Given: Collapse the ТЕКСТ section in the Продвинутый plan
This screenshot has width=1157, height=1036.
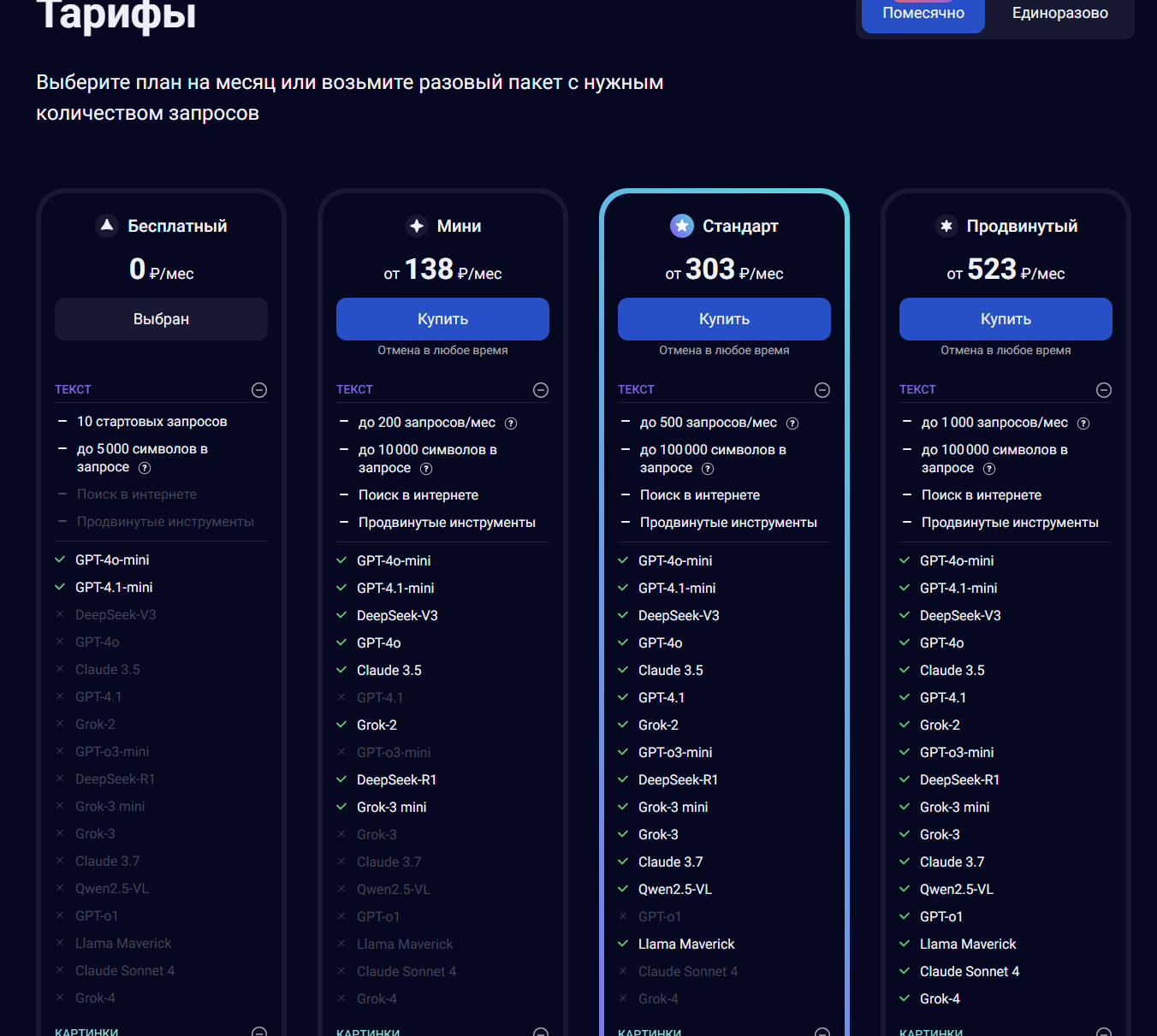Looking at the screenshot, I should tap(1104, 390).
